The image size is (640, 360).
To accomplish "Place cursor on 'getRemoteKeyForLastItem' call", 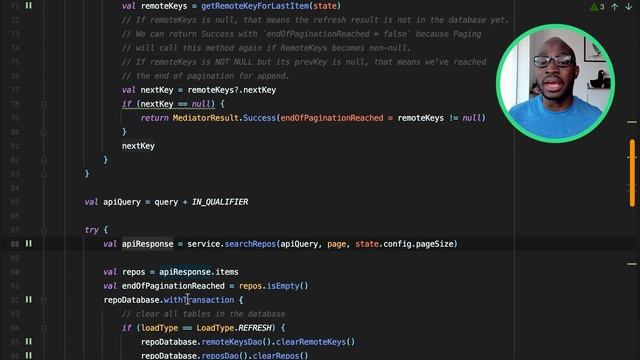I will point(255,6).
